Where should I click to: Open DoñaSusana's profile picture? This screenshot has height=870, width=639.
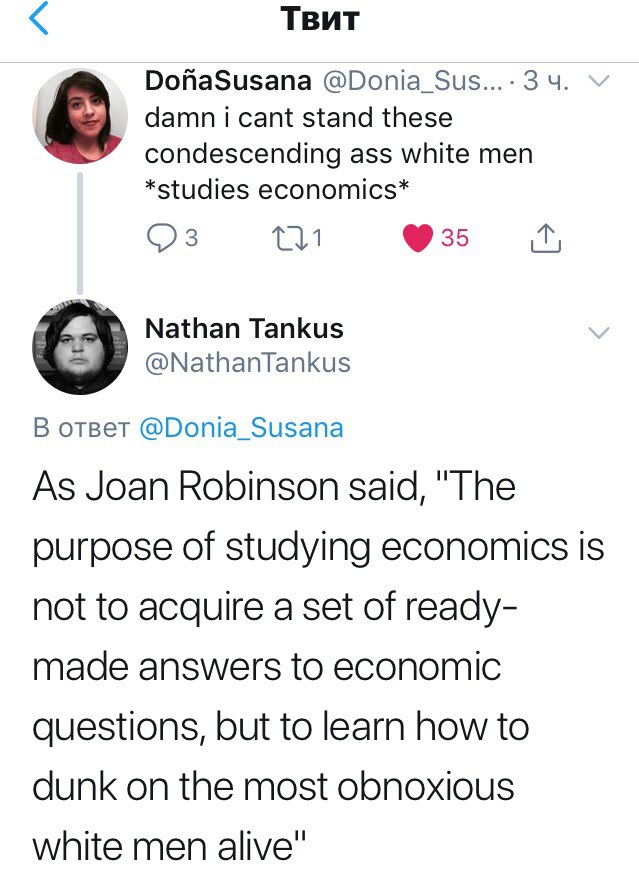pyautogui.click(x=80, y=119)
